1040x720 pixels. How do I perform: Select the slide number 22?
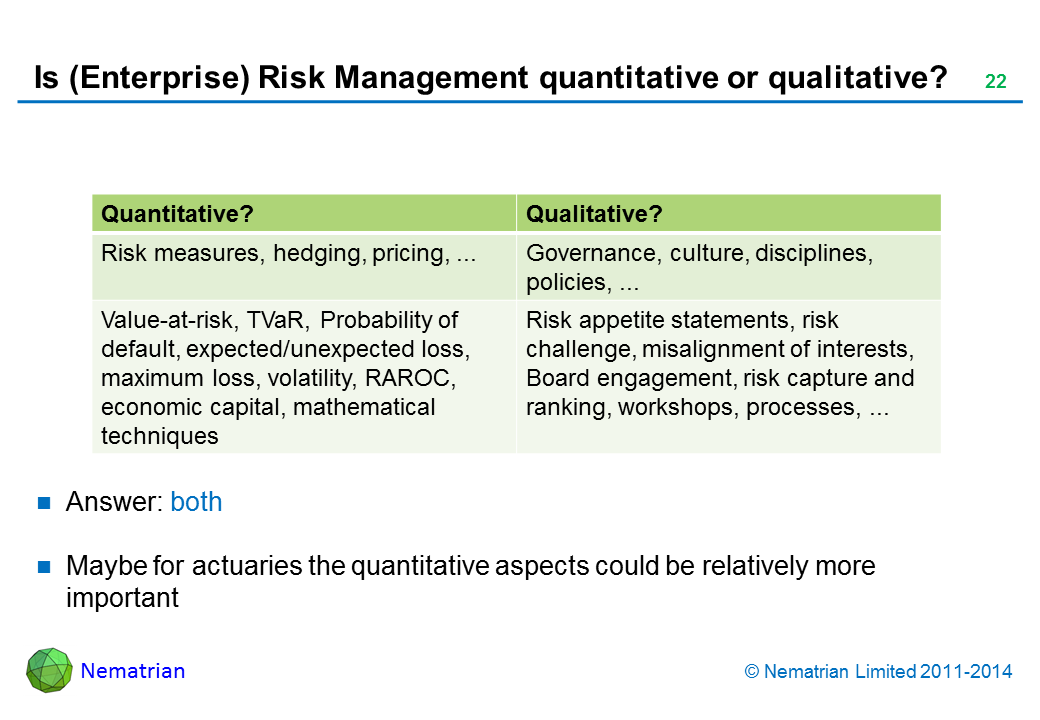[x=995, y=82]
